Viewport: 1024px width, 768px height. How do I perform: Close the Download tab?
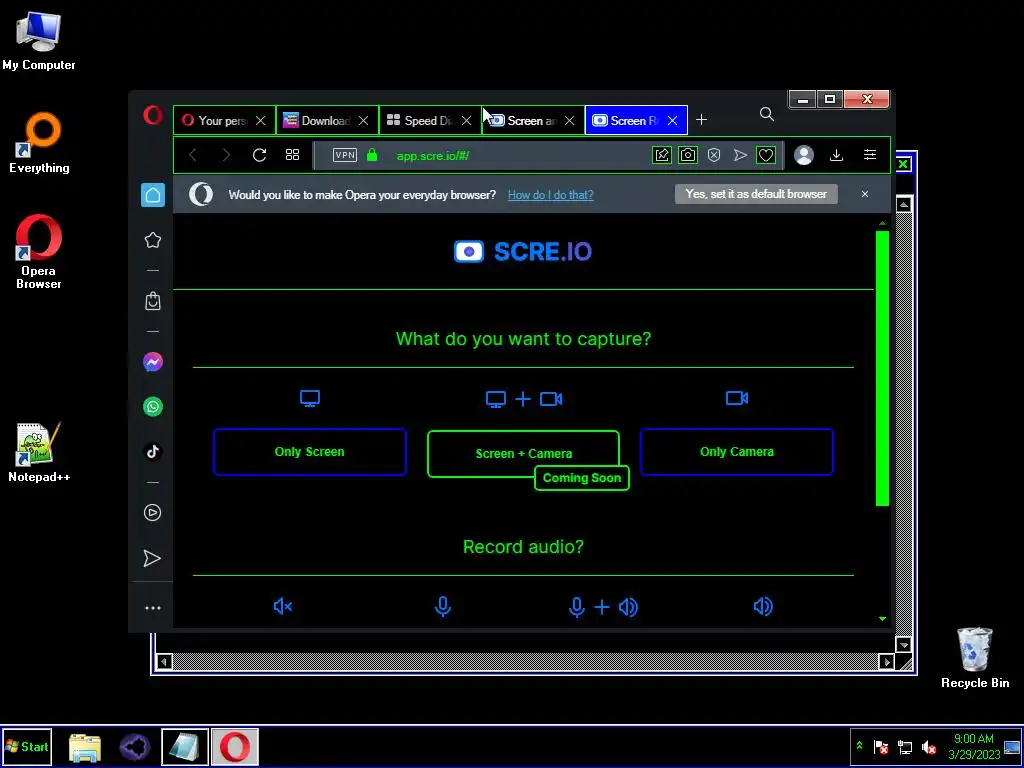point(364,121)
